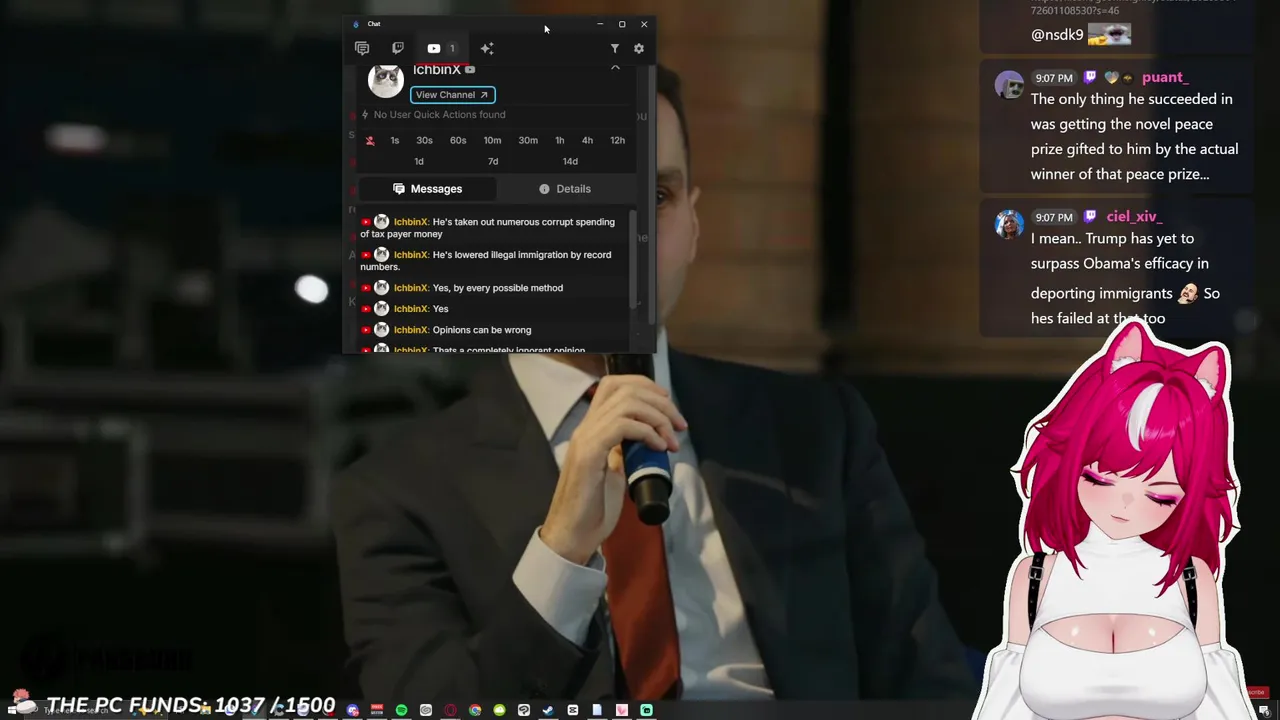Open chat settings gear
This screenshot has width=1280, height=720.
coord(639,48)
